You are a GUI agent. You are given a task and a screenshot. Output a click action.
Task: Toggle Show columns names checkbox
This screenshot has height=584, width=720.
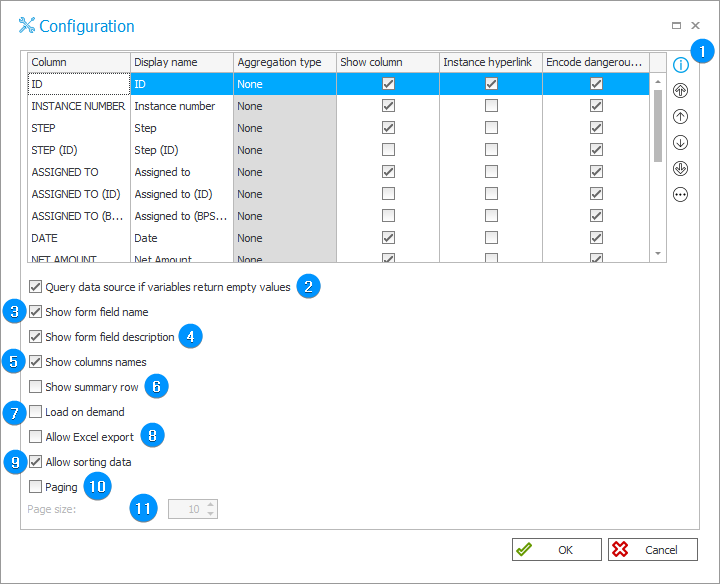coord(35,362)
